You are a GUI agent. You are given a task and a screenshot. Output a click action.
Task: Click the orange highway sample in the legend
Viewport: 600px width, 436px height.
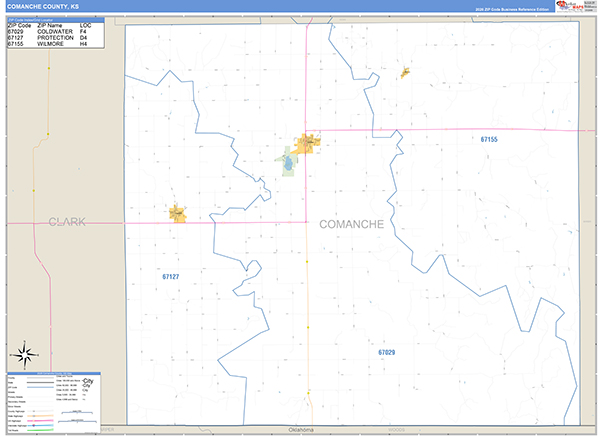pos(40,416)
